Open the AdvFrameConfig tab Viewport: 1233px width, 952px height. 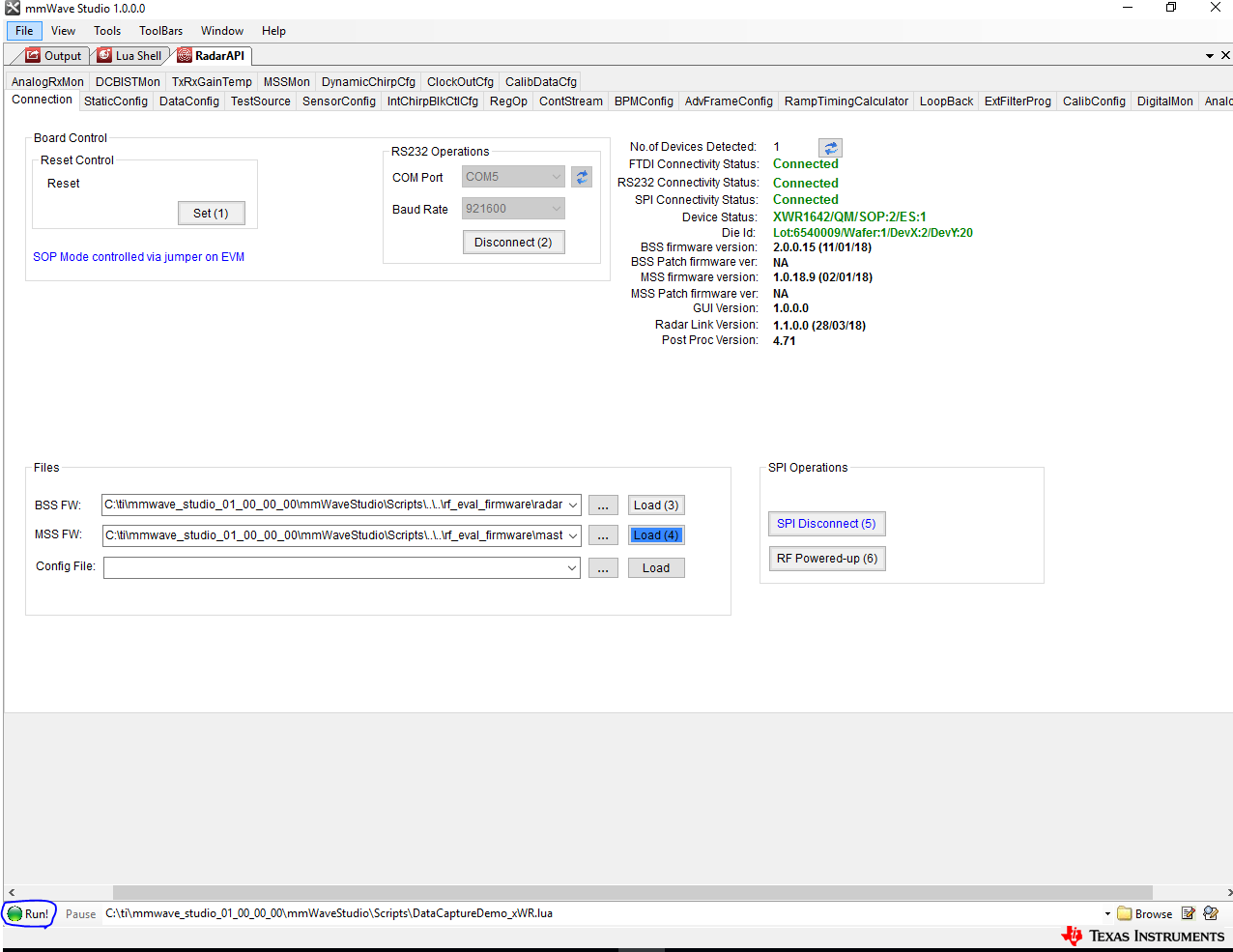[729, 101]
